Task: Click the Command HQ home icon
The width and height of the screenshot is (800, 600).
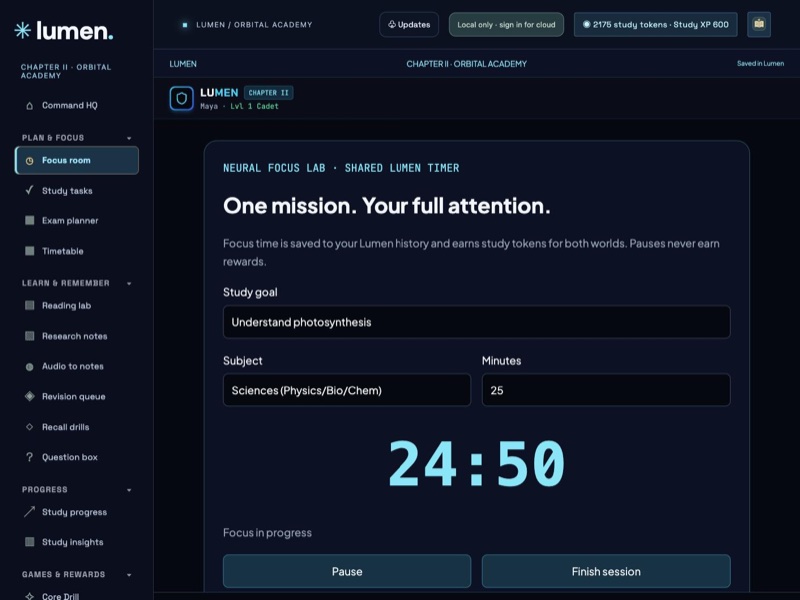Action: click(x=30, y=106)
